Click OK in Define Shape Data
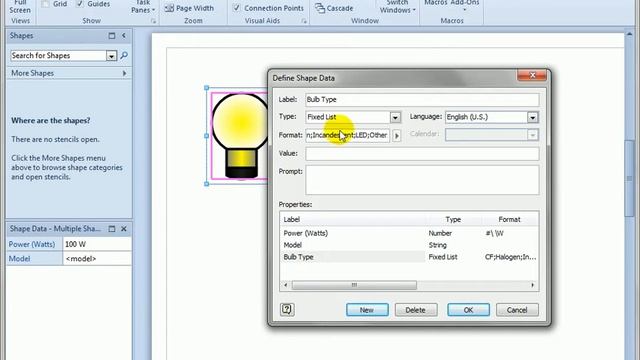 click(x=468, y=310)
